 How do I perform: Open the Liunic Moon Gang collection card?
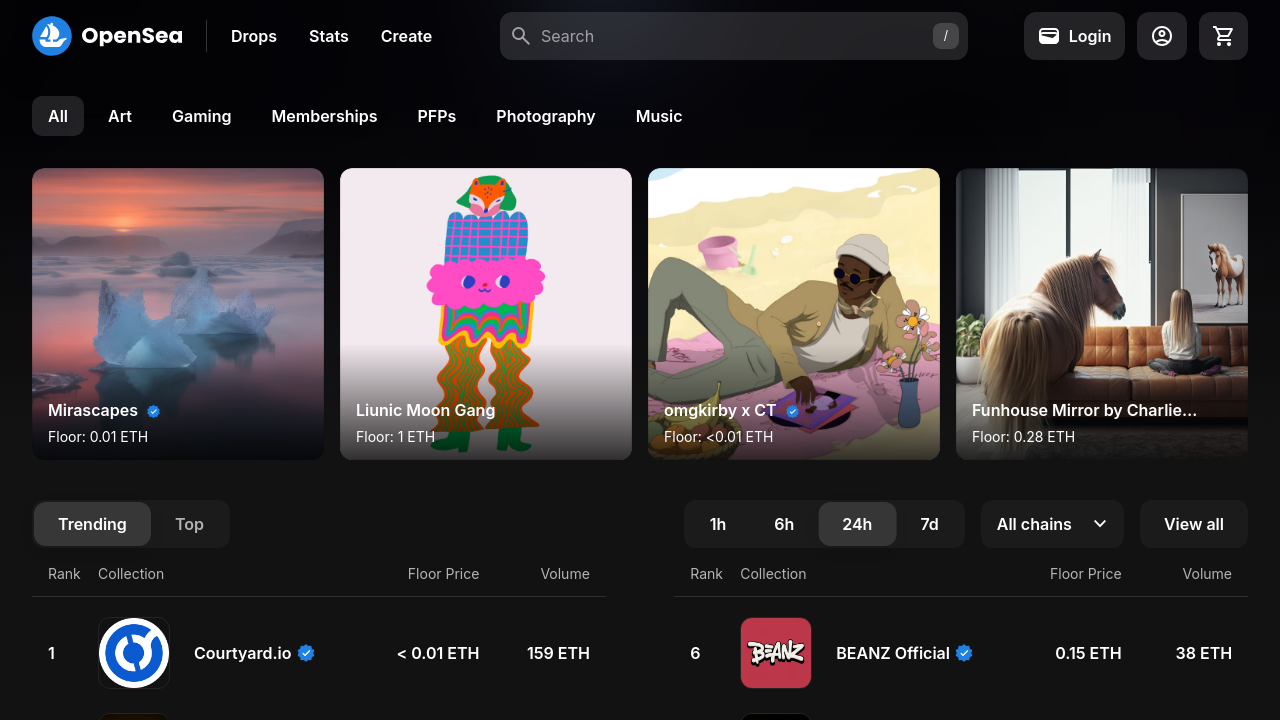coord(486,314)
